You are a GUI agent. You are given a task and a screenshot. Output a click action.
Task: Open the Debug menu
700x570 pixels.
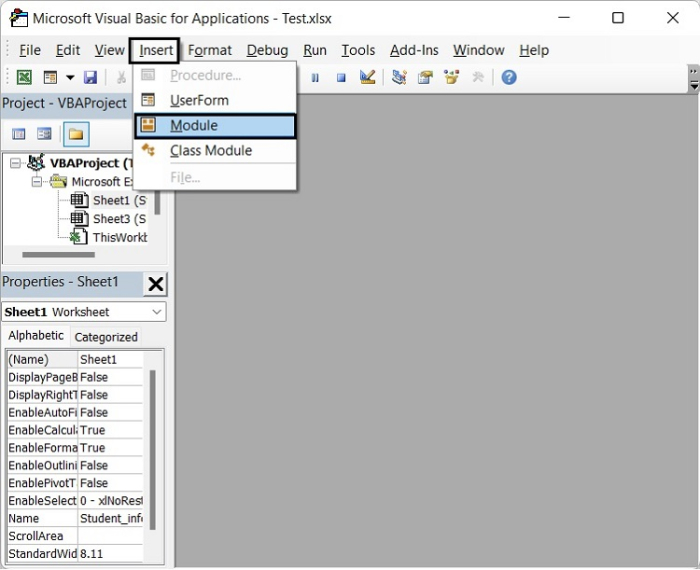267,50
